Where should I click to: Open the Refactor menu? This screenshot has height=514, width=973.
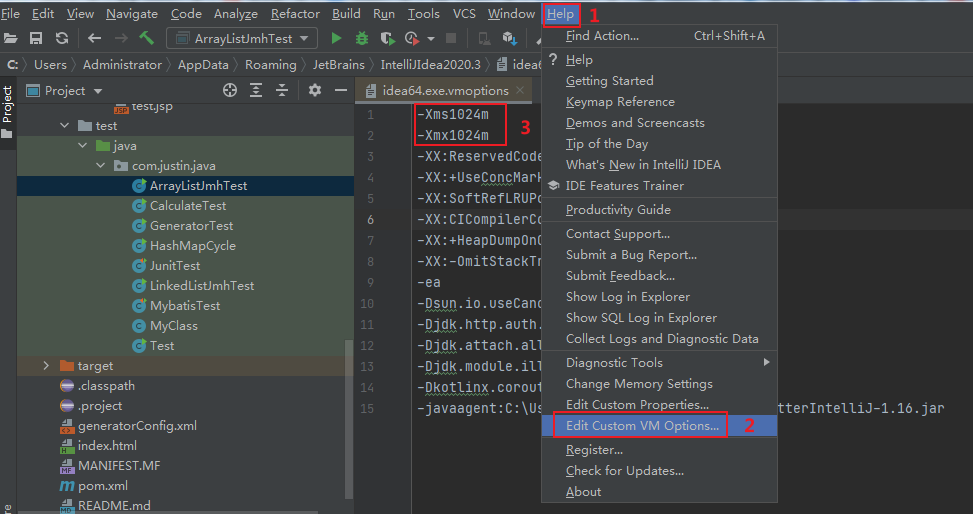(x=295, y=14)
